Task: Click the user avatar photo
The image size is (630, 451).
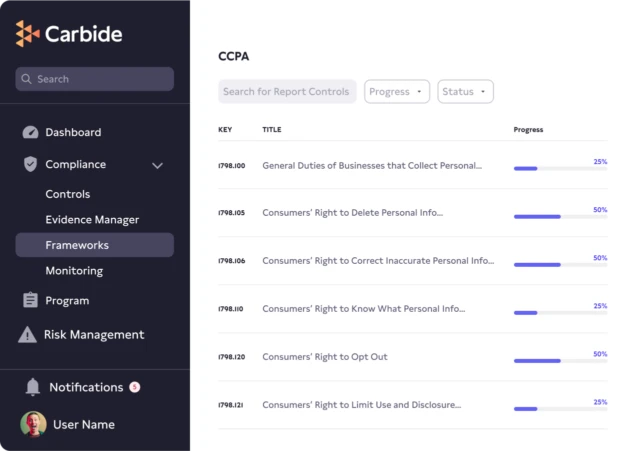Action: 33,424
